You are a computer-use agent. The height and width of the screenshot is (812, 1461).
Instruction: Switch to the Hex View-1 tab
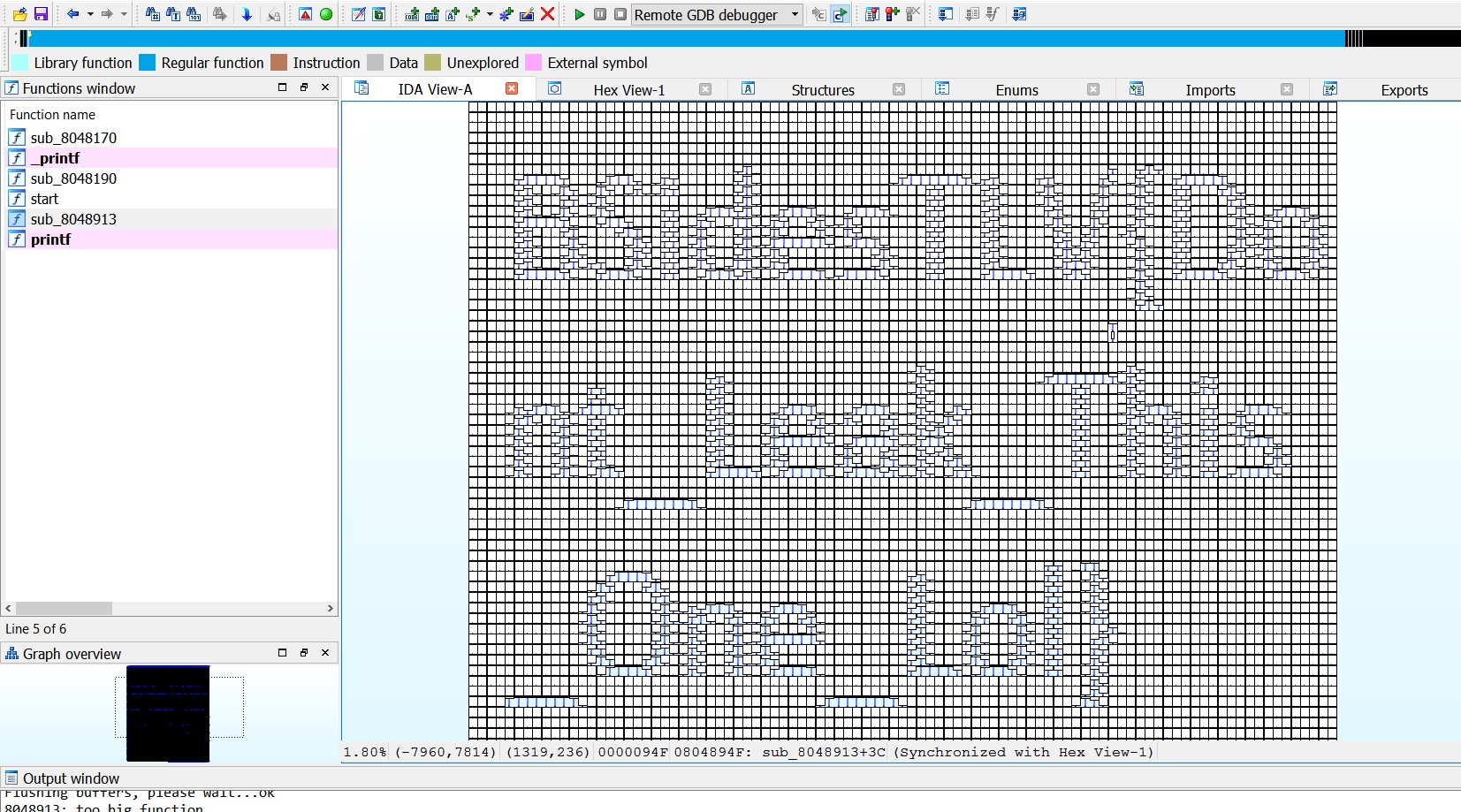point(628,90)
